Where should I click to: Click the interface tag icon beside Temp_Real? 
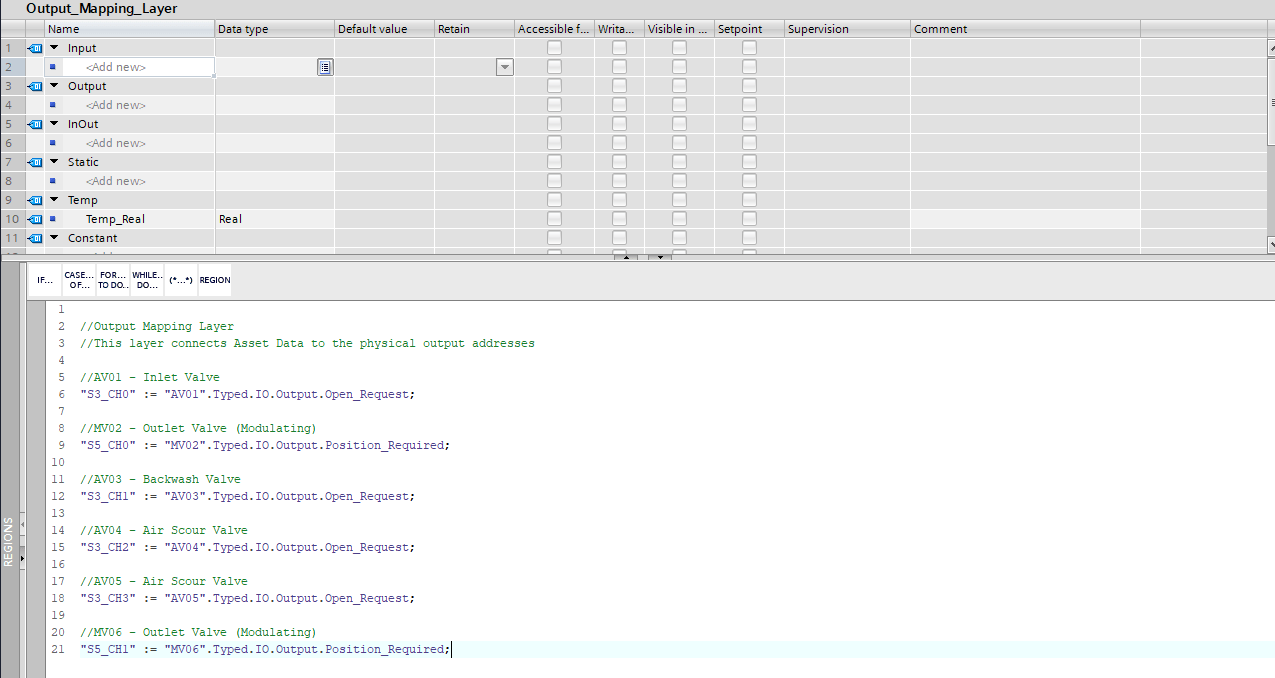(35, 219)
